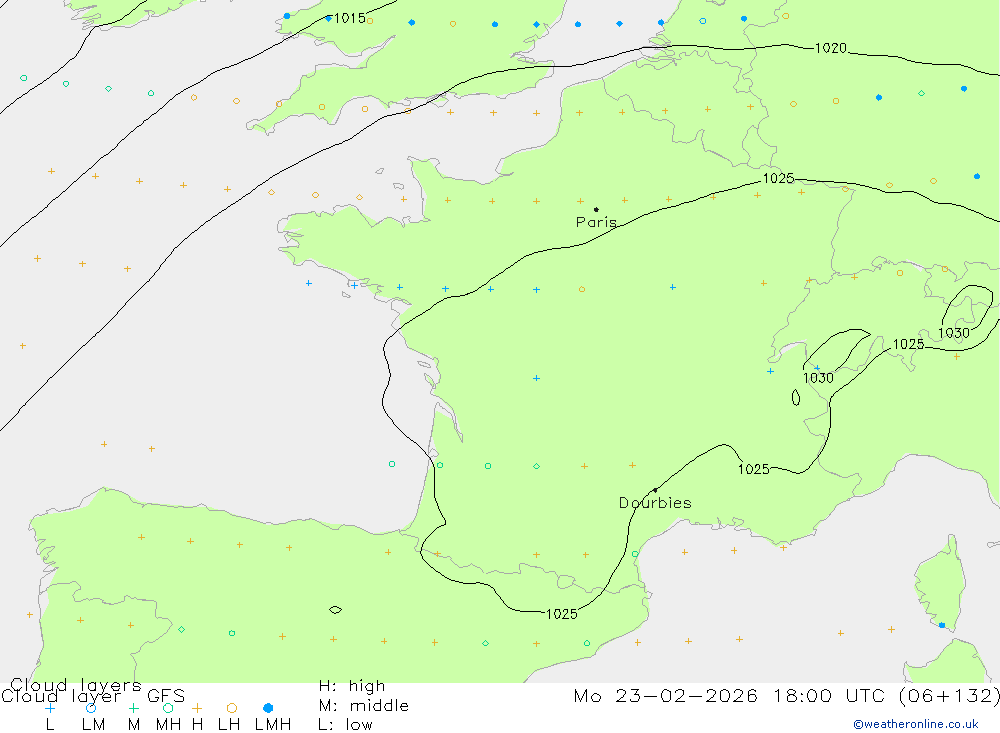Click the "H: high" legend text
This screenshot has width=1000, height=733.
coord(352,686)
